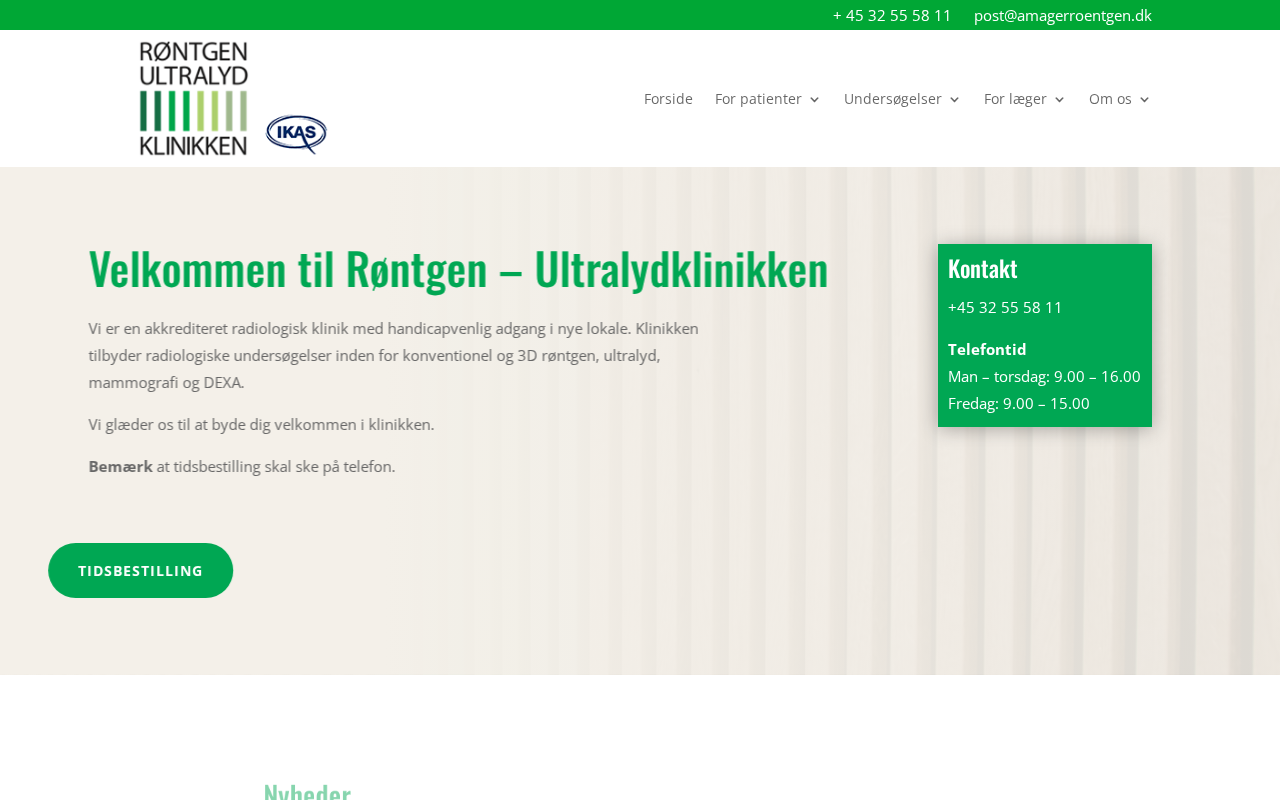Expand the chevron beside Undersøgelser

[x=954, y=100]
